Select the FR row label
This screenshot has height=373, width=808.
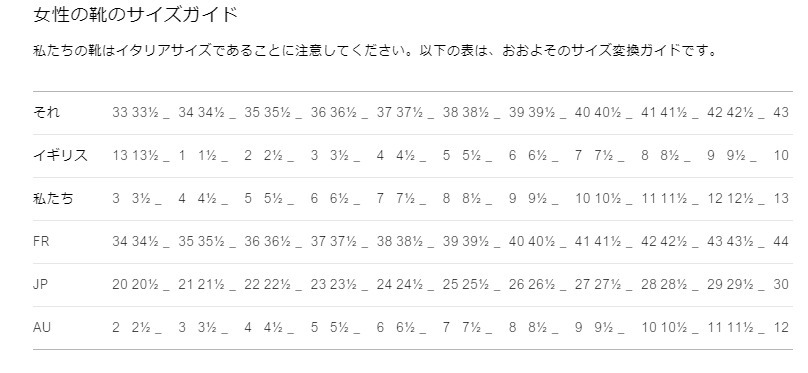coord(41,241)
